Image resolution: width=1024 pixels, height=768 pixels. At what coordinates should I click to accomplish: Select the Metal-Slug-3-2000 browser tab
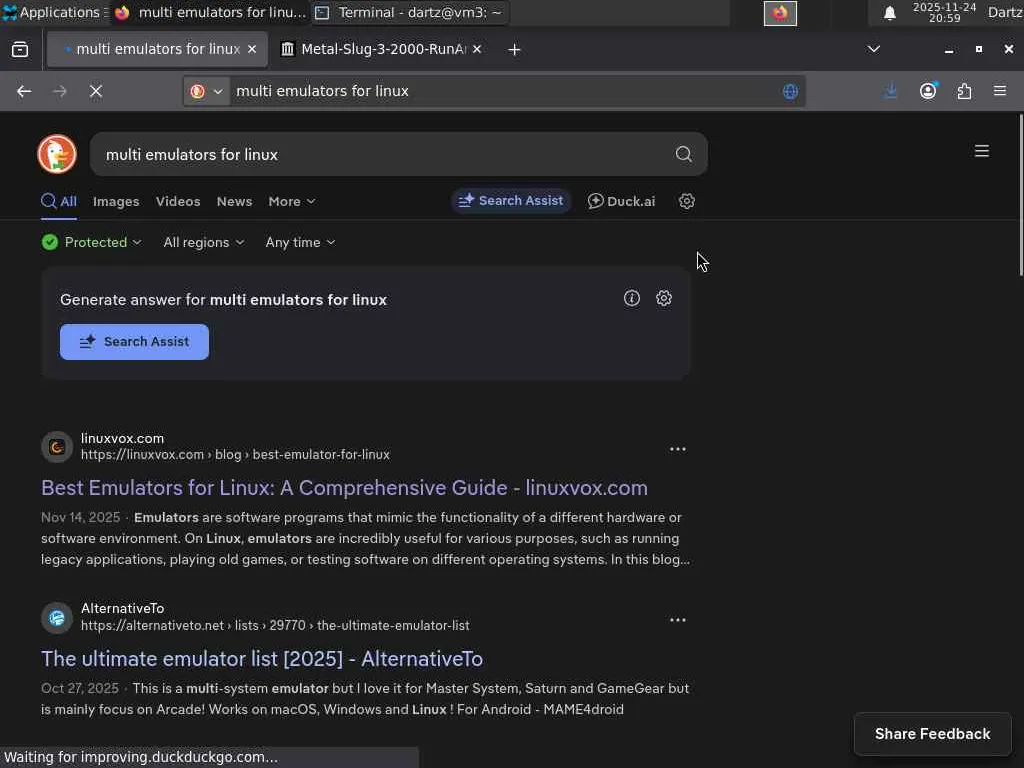coord(381,50)
